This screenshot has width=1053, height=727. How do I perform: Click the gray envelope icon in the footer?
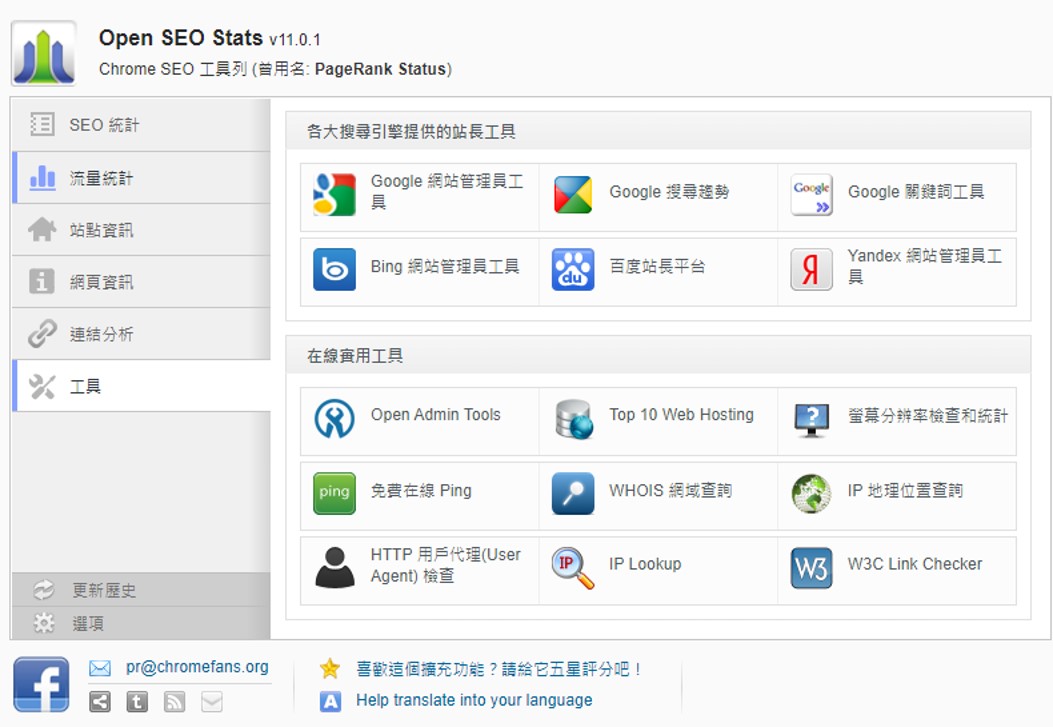coord(212,702)
